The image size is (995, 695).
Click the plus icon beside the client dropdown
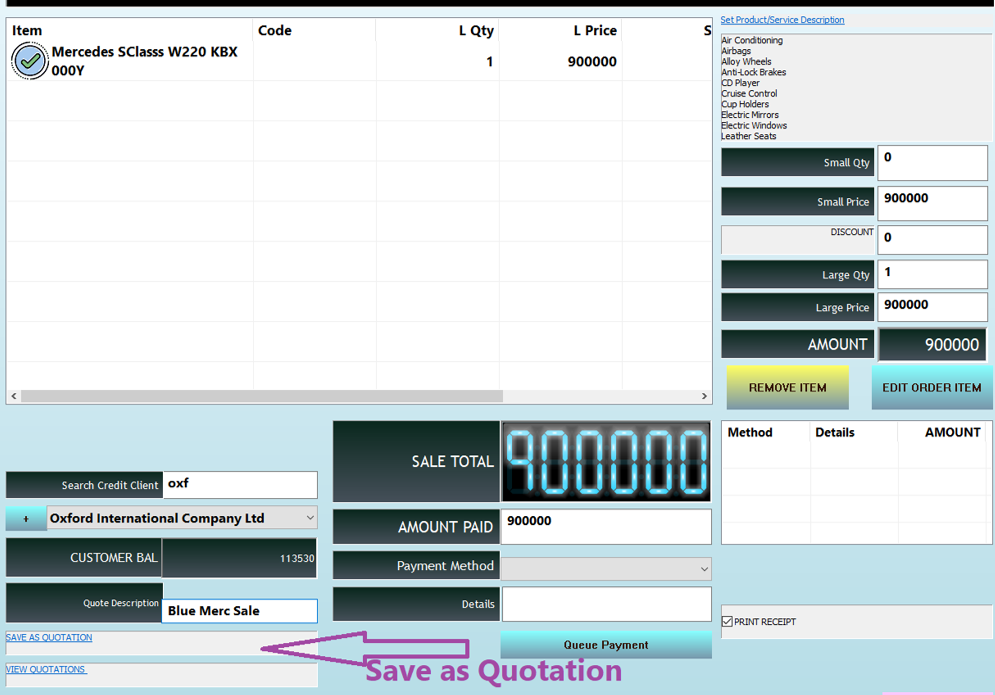click(x=23, y=518)
